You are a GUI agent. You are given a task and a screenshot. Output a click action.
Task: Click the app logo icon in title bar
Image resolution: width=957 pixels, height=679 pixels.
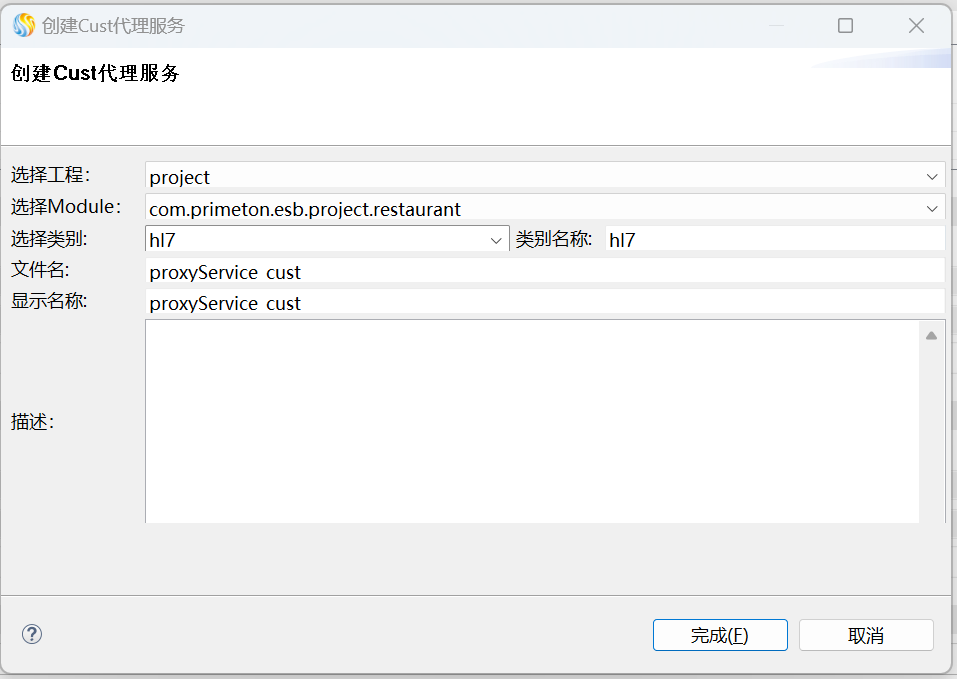(23, 26)
